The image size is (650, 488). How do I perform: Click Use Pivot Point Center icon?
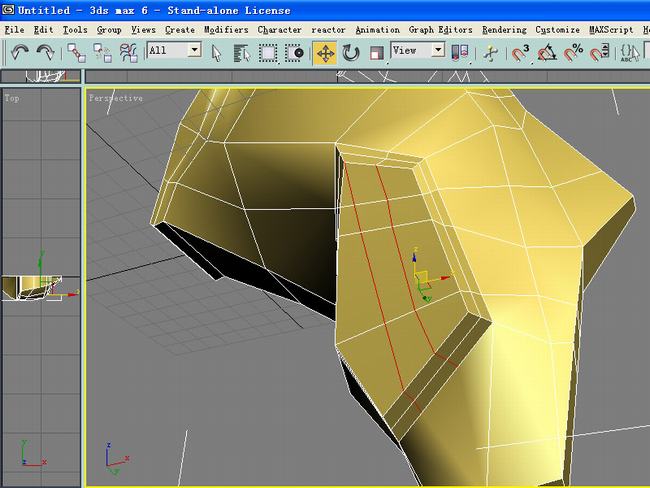click(460, 53)
